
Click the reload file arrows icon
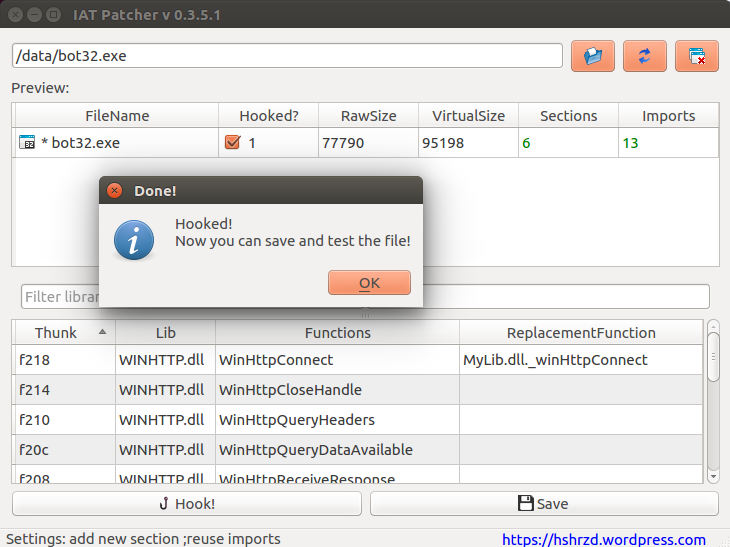[x=645, y=56]
